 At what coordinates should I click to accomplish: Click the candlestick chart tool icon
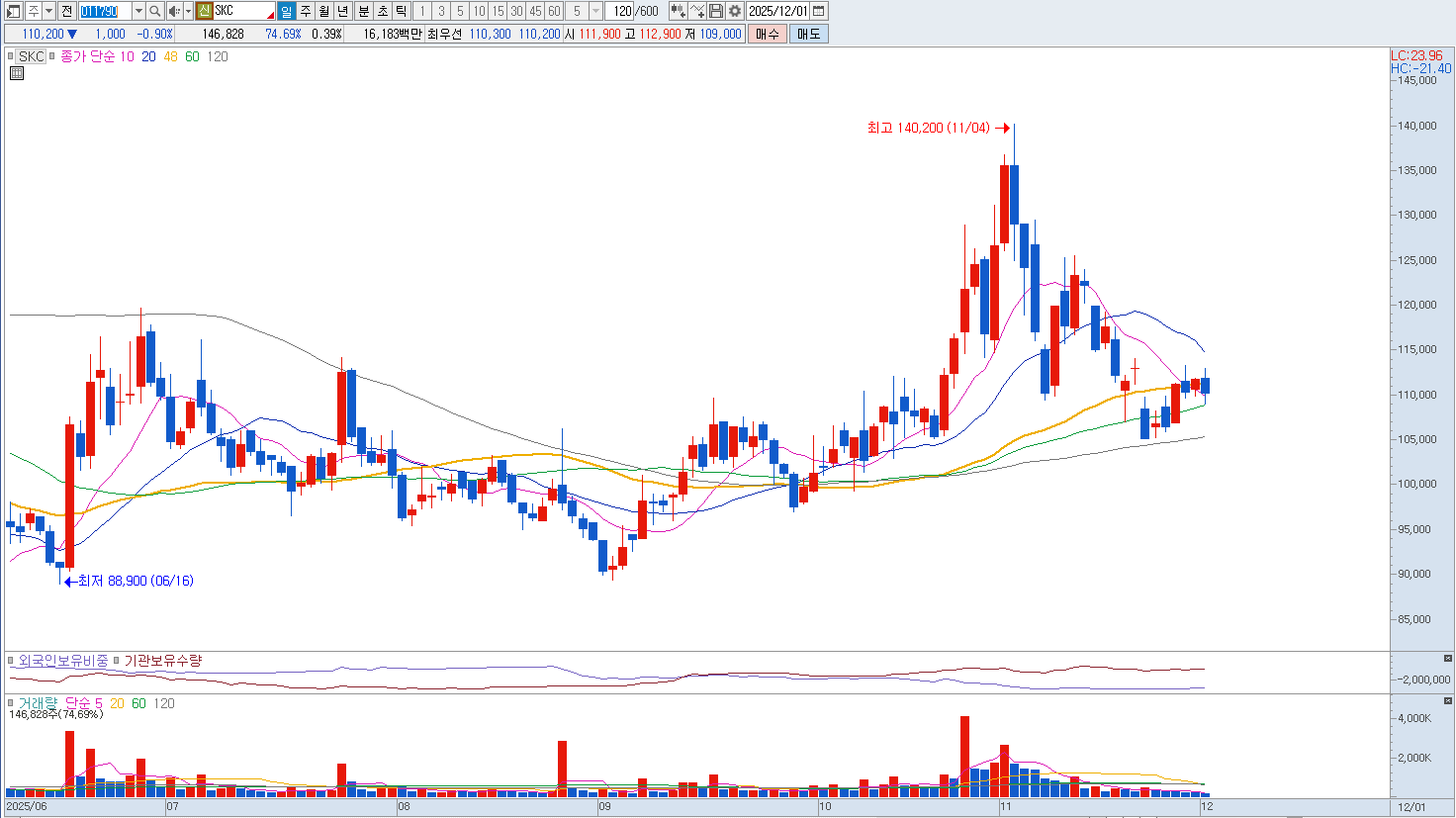(678, 11)
